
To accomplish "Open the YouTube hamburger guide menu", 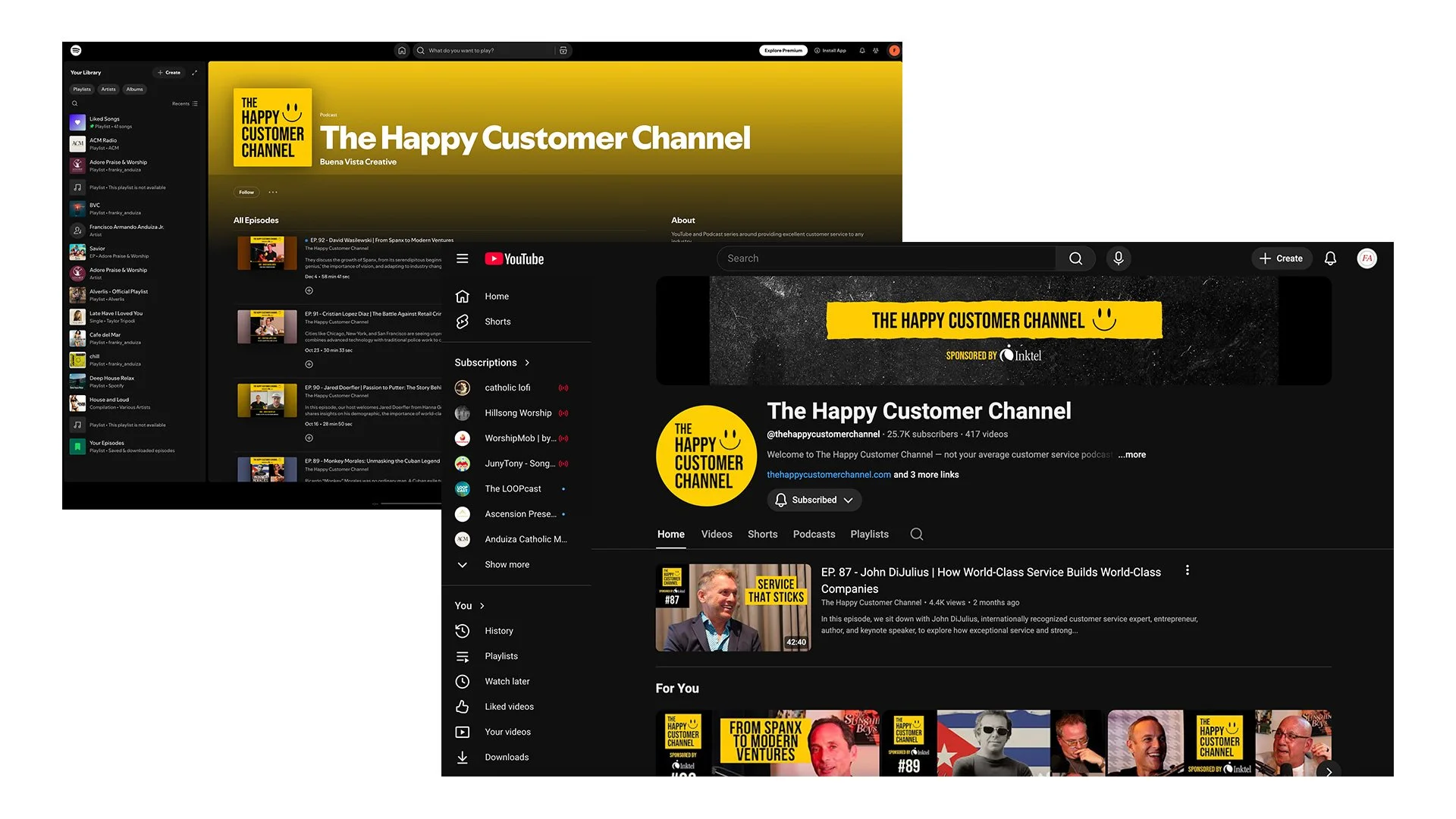I will (x=463, y=259).
